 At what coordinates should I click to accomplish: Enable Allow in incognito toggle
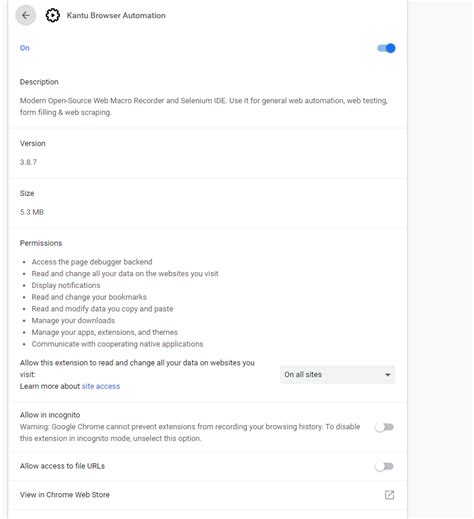[384, 427]
